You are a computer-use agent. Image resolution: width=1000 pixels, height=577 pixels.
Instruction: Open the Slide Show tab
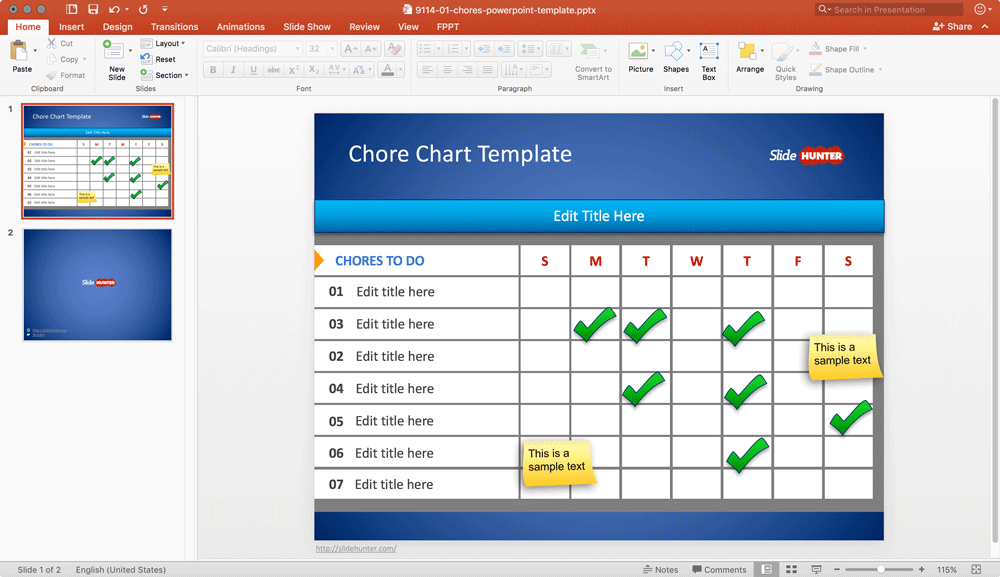point(307,27)
